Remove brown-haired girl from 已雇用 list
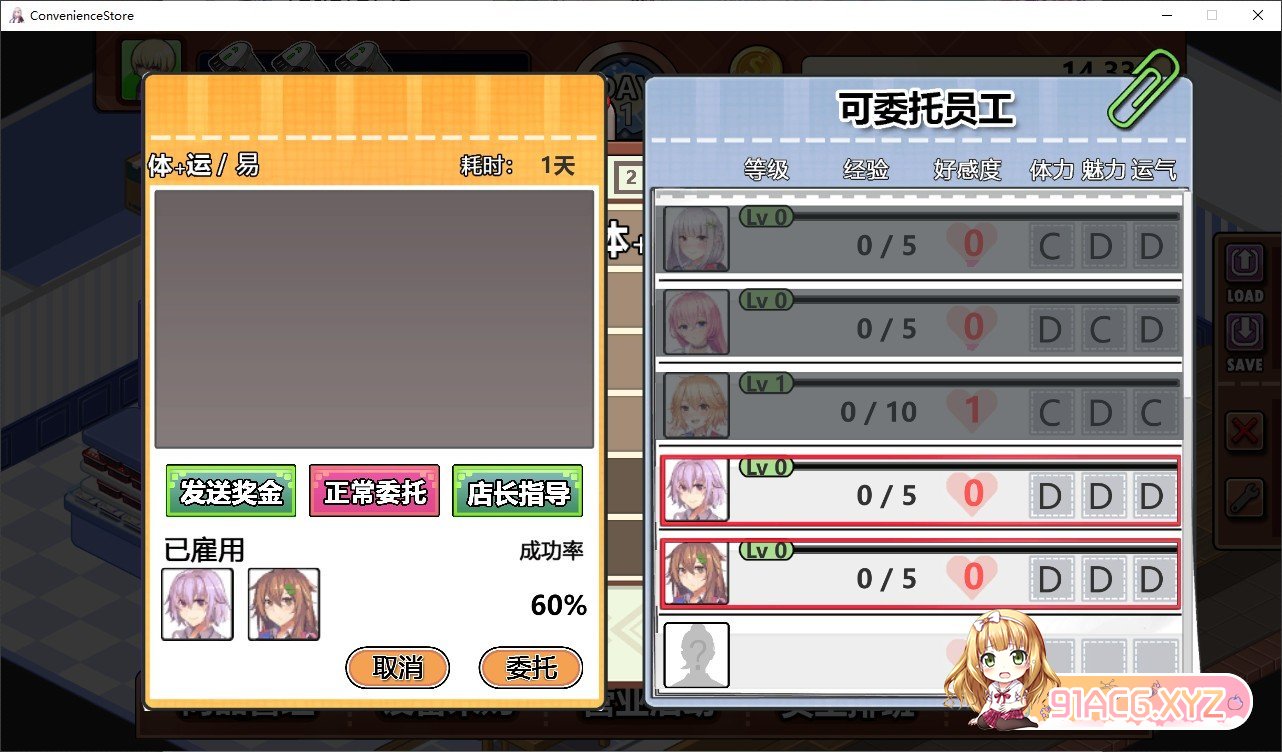 pos(284,604)
